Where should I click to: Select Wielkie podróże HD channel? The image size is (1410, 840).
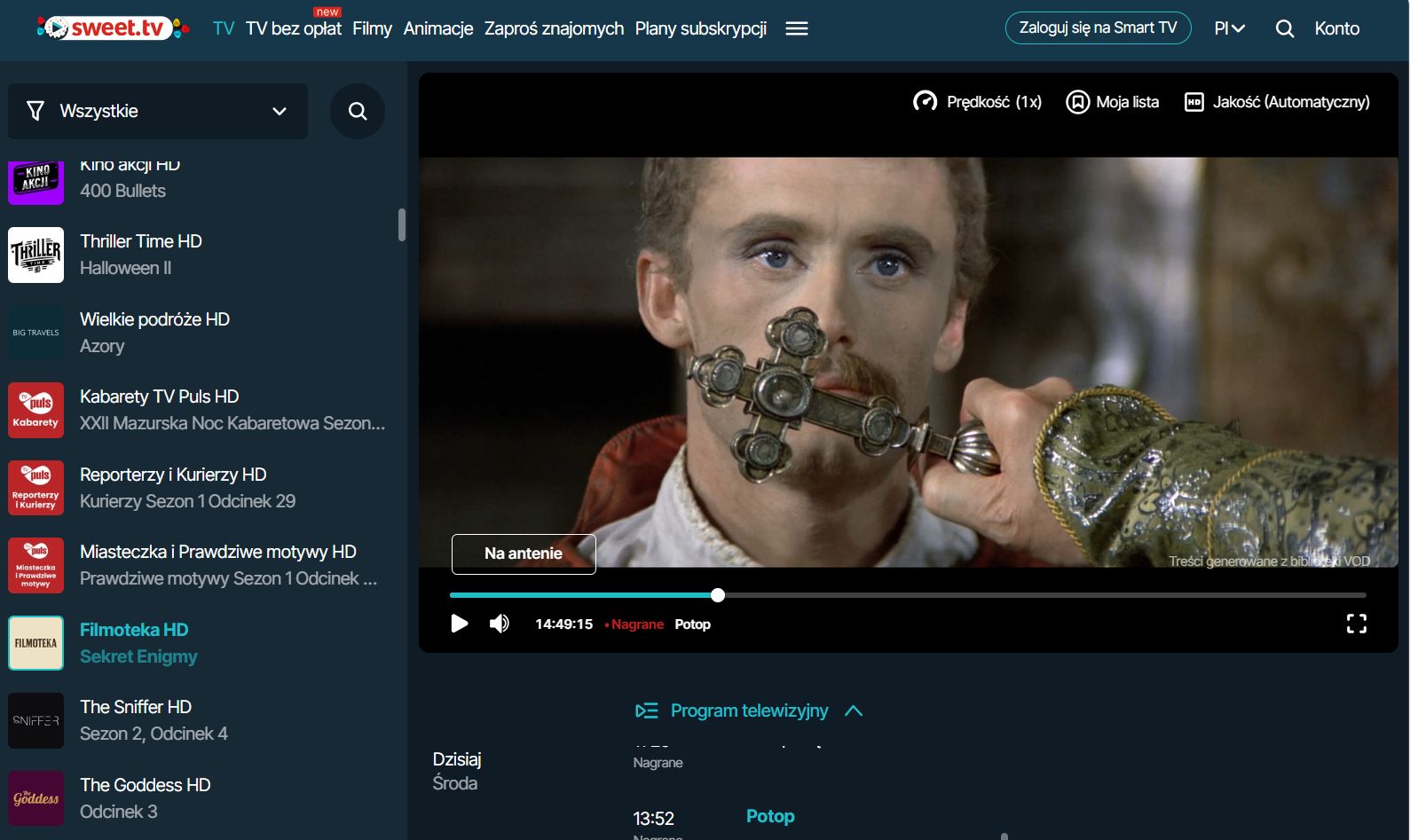tap(154, 319)
